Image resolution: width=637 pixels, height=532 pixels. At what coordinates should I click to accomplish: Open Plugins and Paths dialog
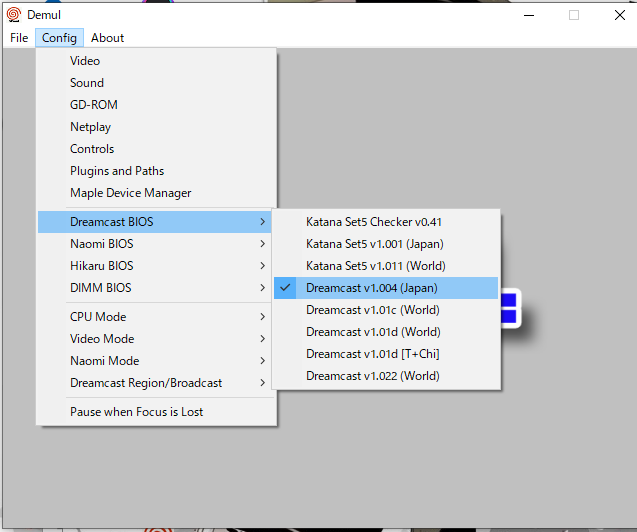pos(154,171)
